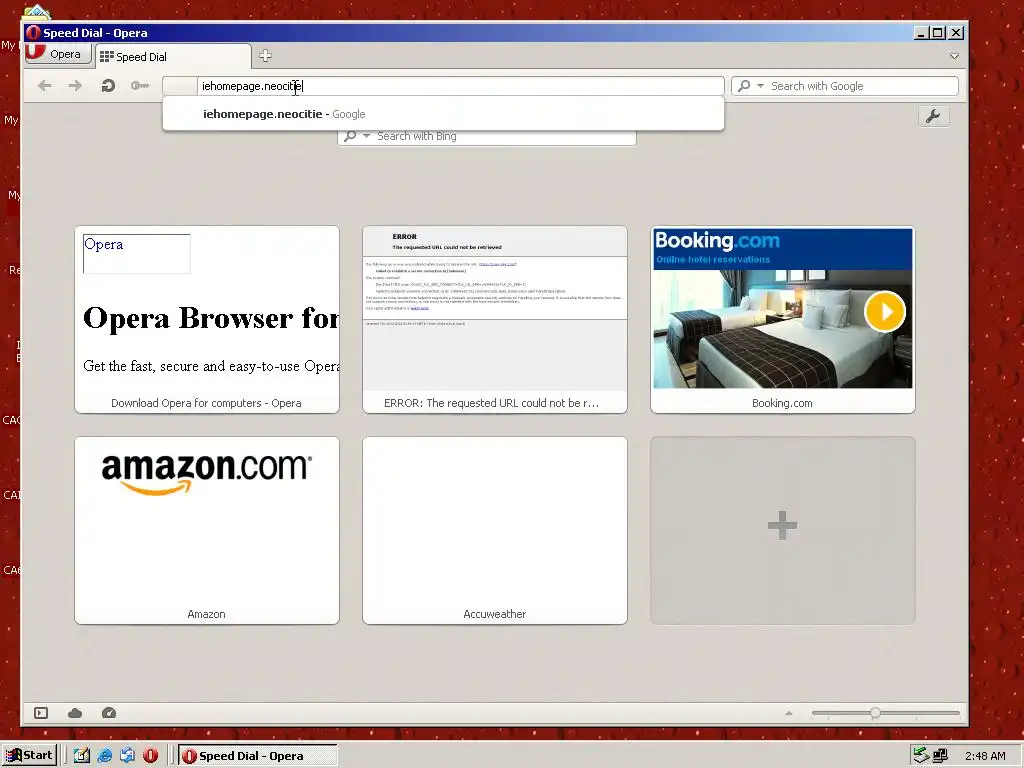Go back using the back arrow
The width and height of the screenshot is (1024, 768).
coord(44,86)
